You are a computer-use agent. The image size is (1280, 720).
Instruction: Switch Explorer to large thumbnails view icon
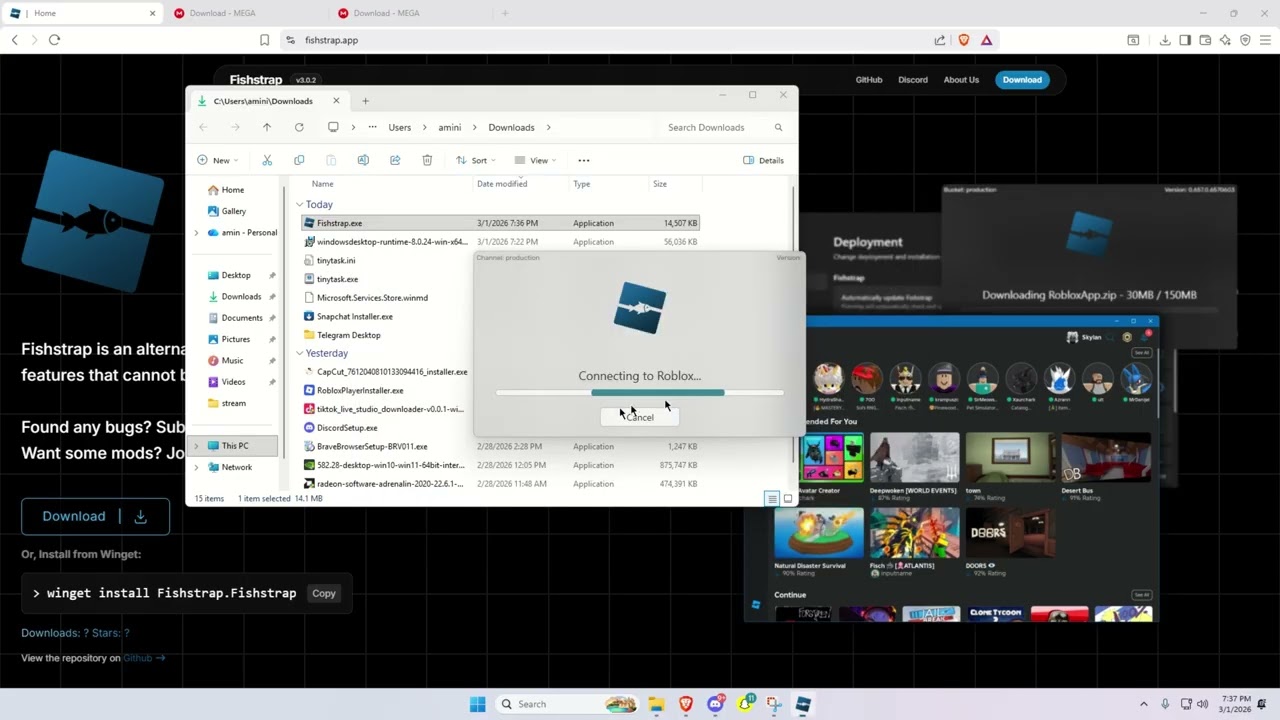(788, 498)
